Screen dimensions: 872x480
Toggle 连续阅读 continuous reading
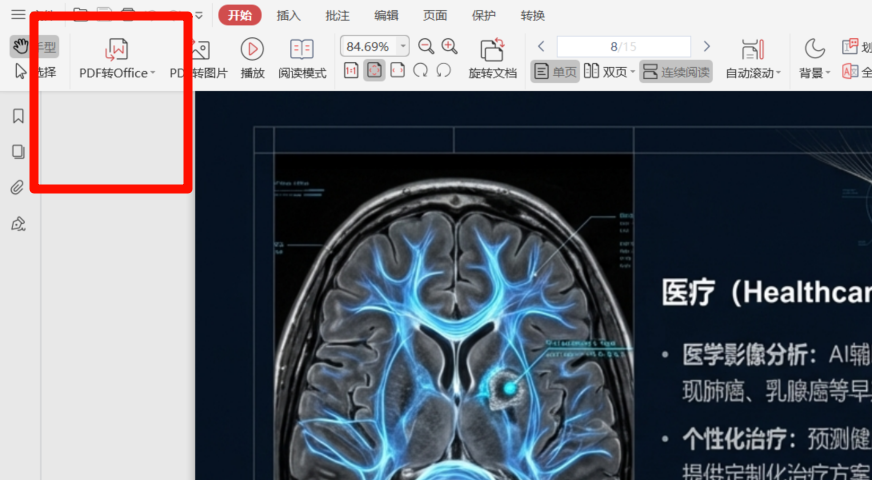676,72
